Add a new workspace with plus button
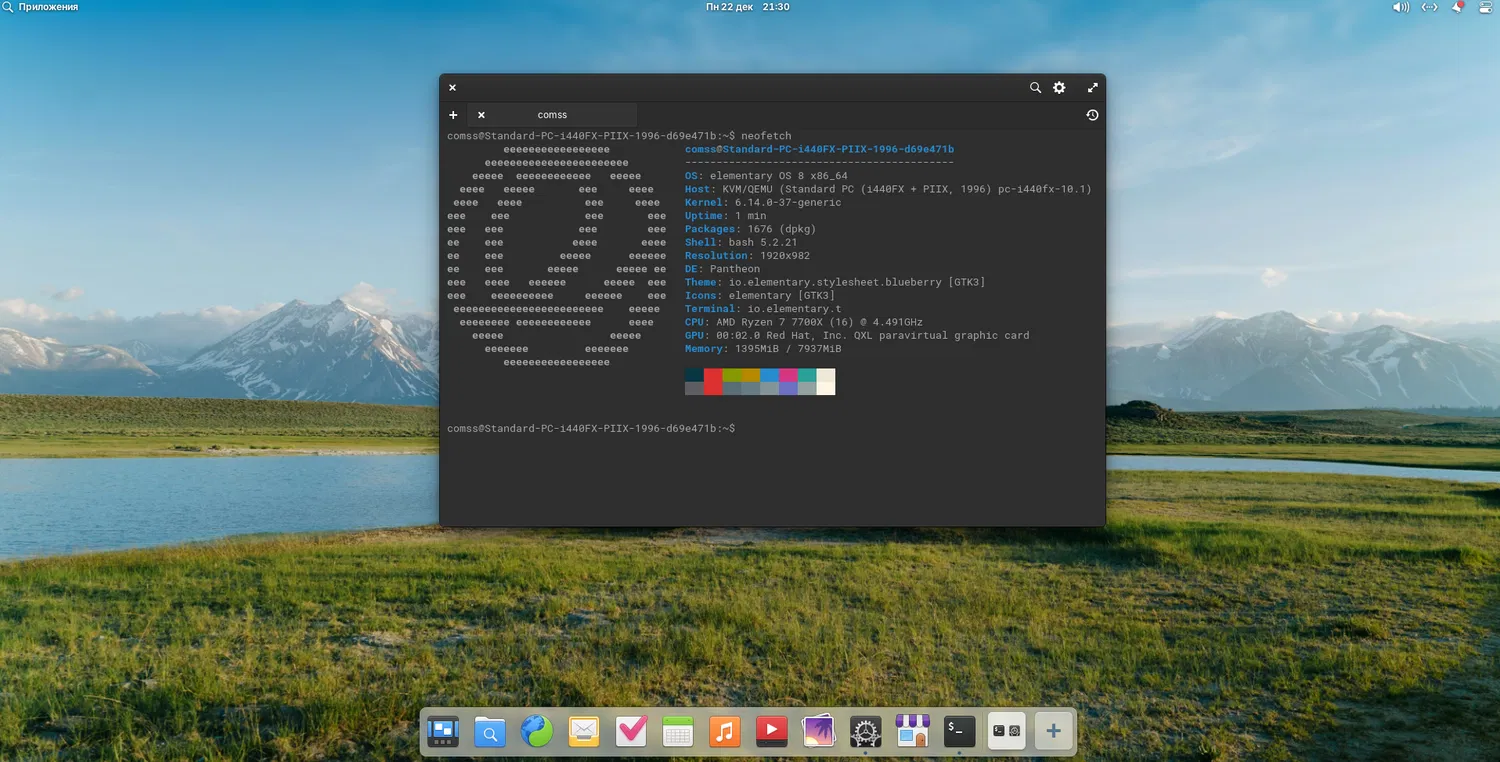The image size is (1500, 762). (1053, 732)
